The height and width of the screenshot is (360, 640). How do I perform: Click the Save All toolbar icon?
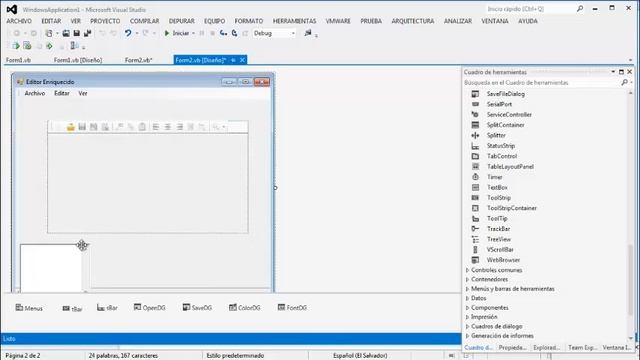coord(87,33)
